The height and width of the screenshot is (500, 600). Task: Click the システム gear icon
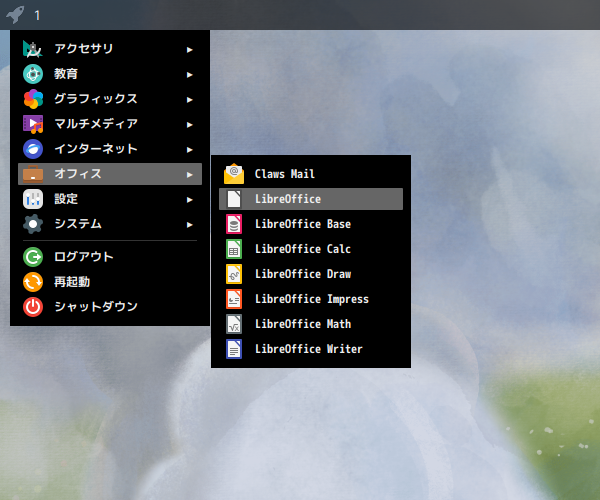33,224
